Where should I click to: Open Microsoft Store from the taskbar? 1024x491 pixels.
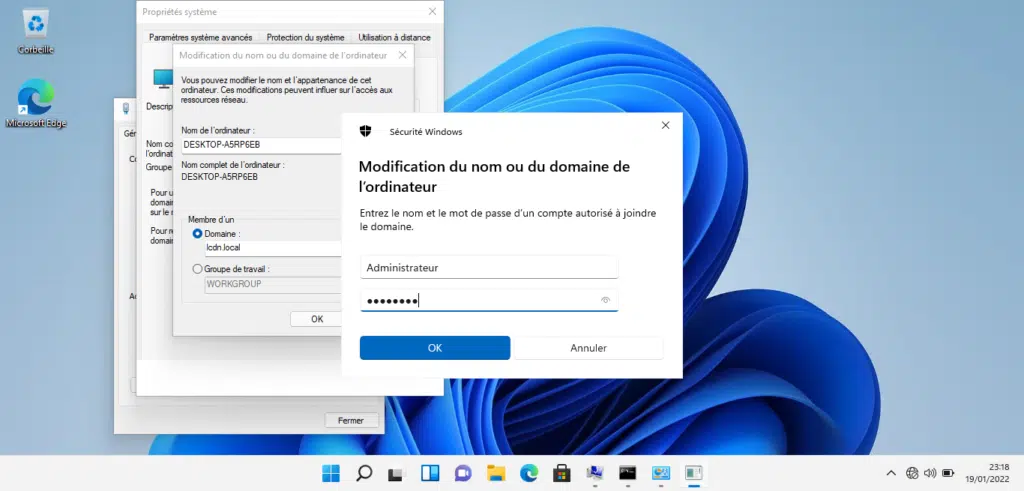tap(562, 473)
